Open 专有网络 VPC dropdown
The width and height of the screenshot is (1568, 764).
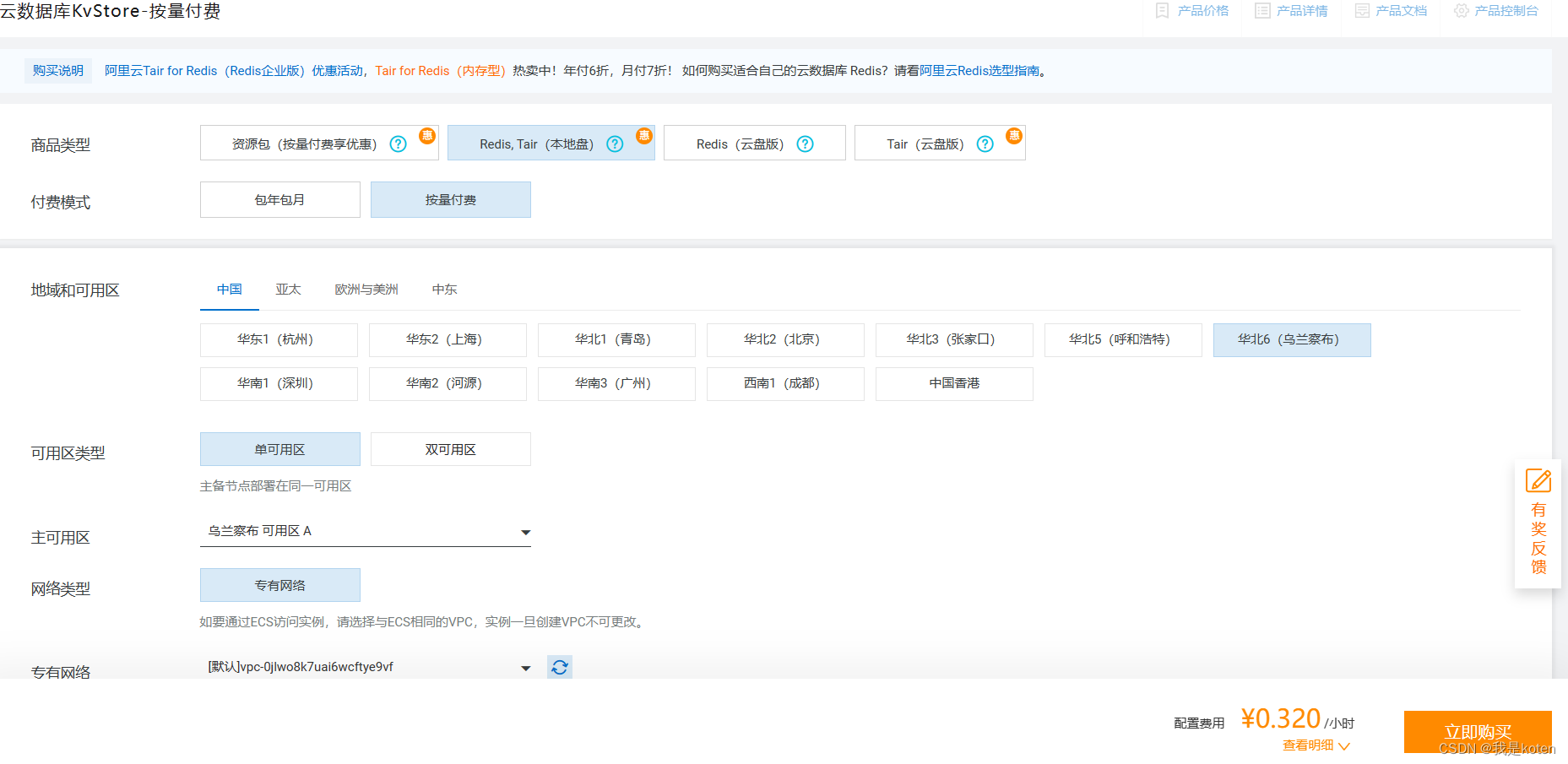coord(366,667)
